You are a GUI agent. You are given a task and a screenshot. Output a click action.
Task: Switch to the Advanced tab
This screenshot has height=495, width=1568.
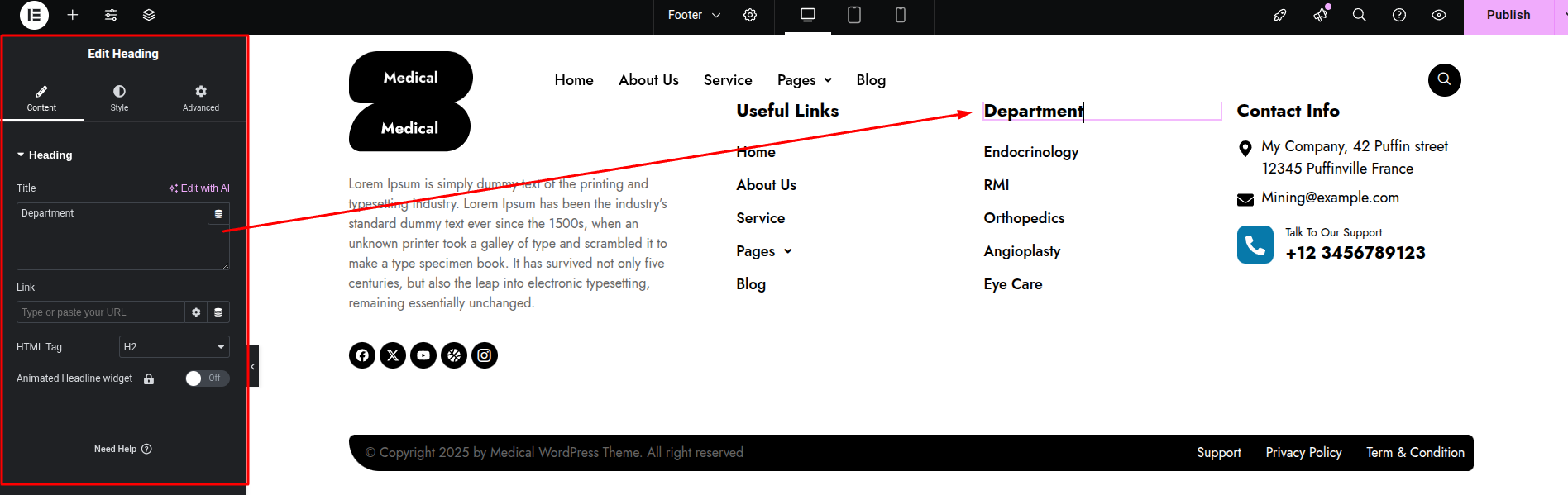click(x=201, y=98)
